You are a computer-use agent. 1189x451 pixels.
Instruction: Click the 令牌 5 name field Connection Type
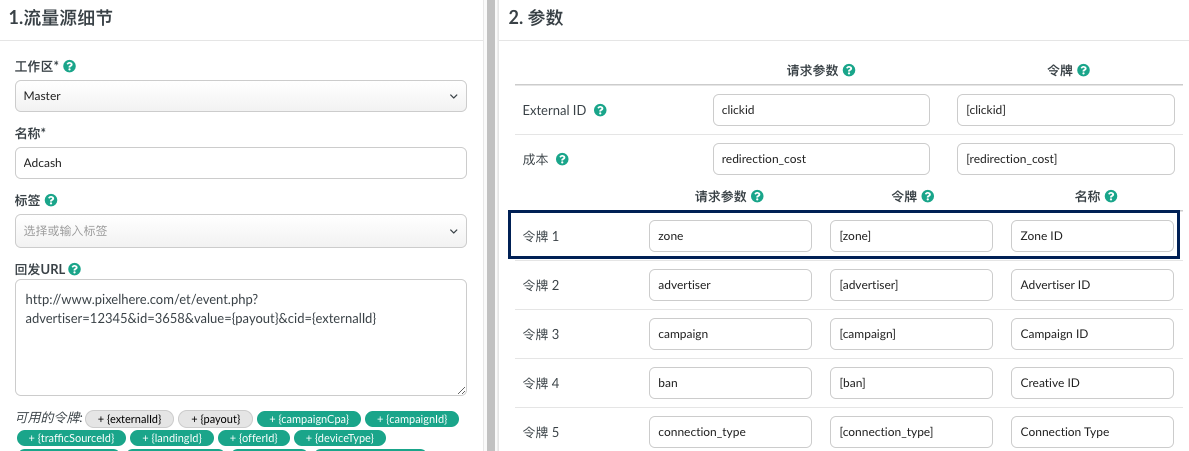1093,432
